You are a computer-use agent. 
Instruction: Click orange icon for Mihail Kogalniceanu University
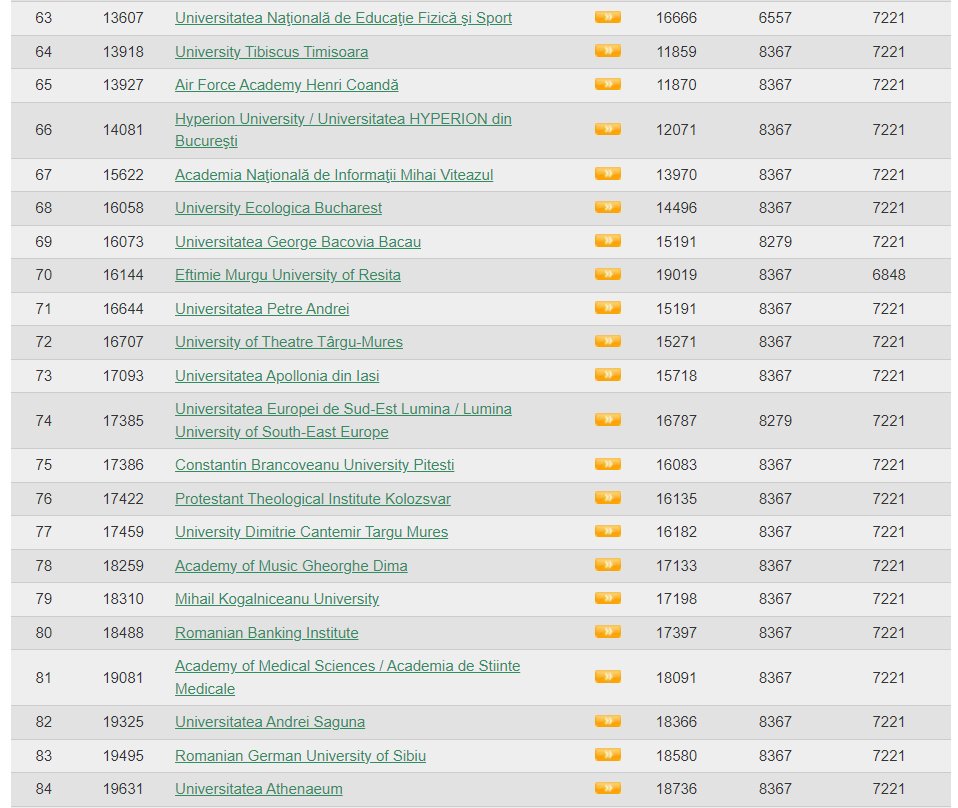pos(607,598)
